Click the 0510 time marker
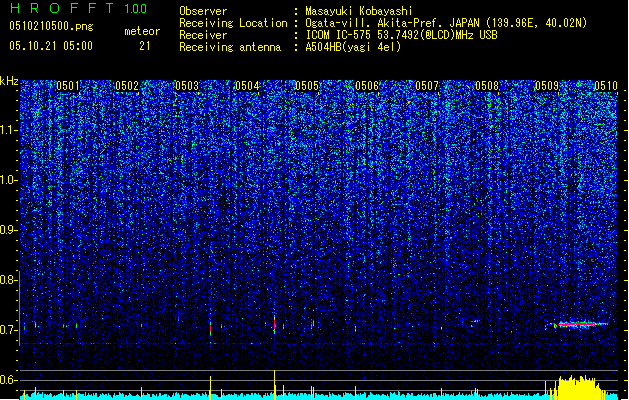 [x=606, y=86]
